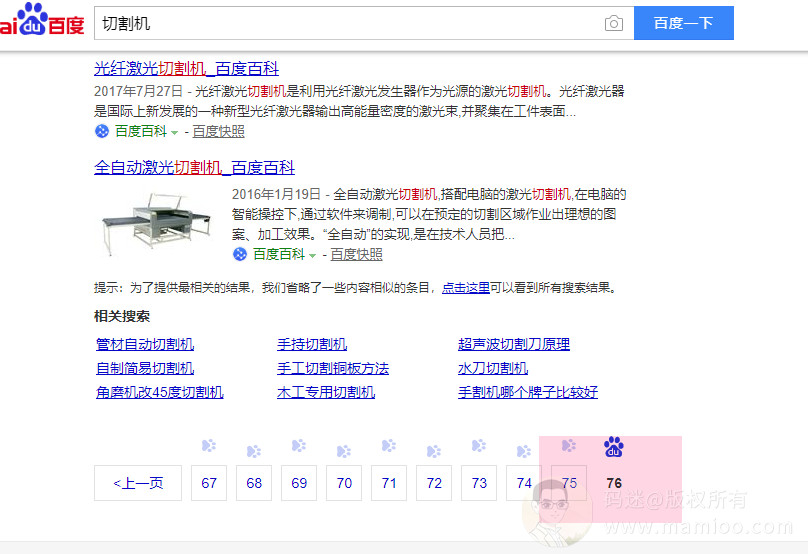Screen dimensions: 808x554
Task: Click the 点击这里 link for all results
Action: [x=466, y=288]
